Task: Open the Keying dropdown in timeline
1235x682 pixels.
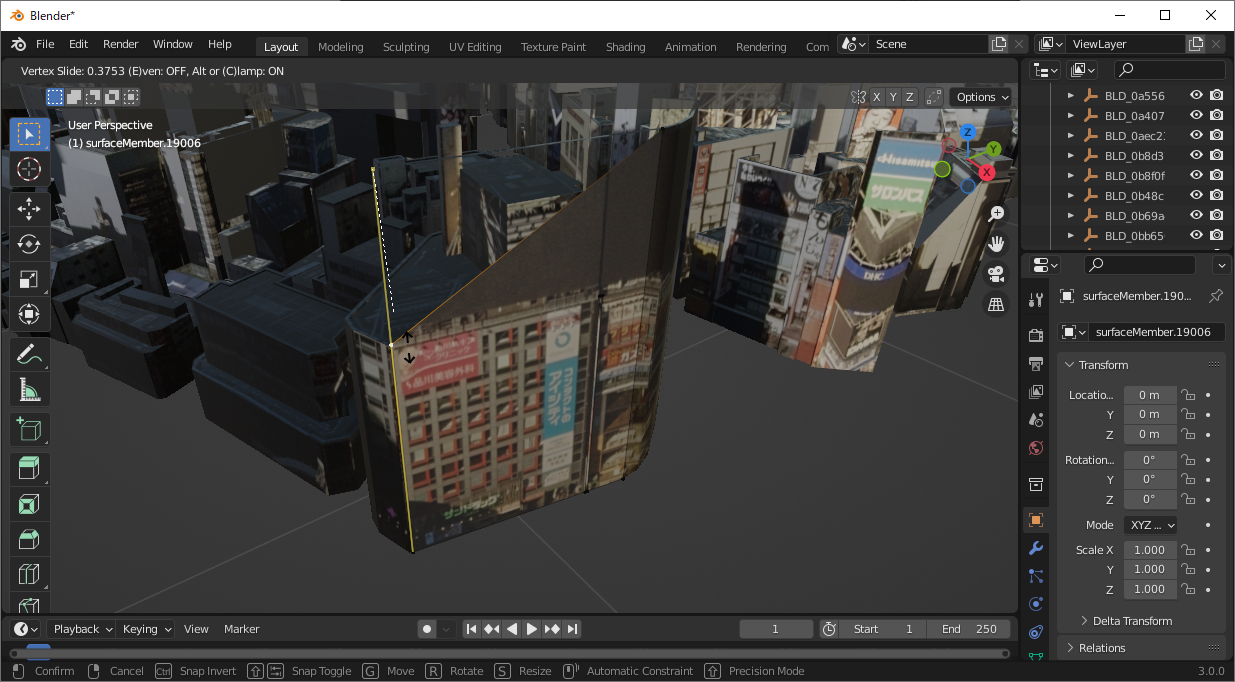Action: coord(147,629)
